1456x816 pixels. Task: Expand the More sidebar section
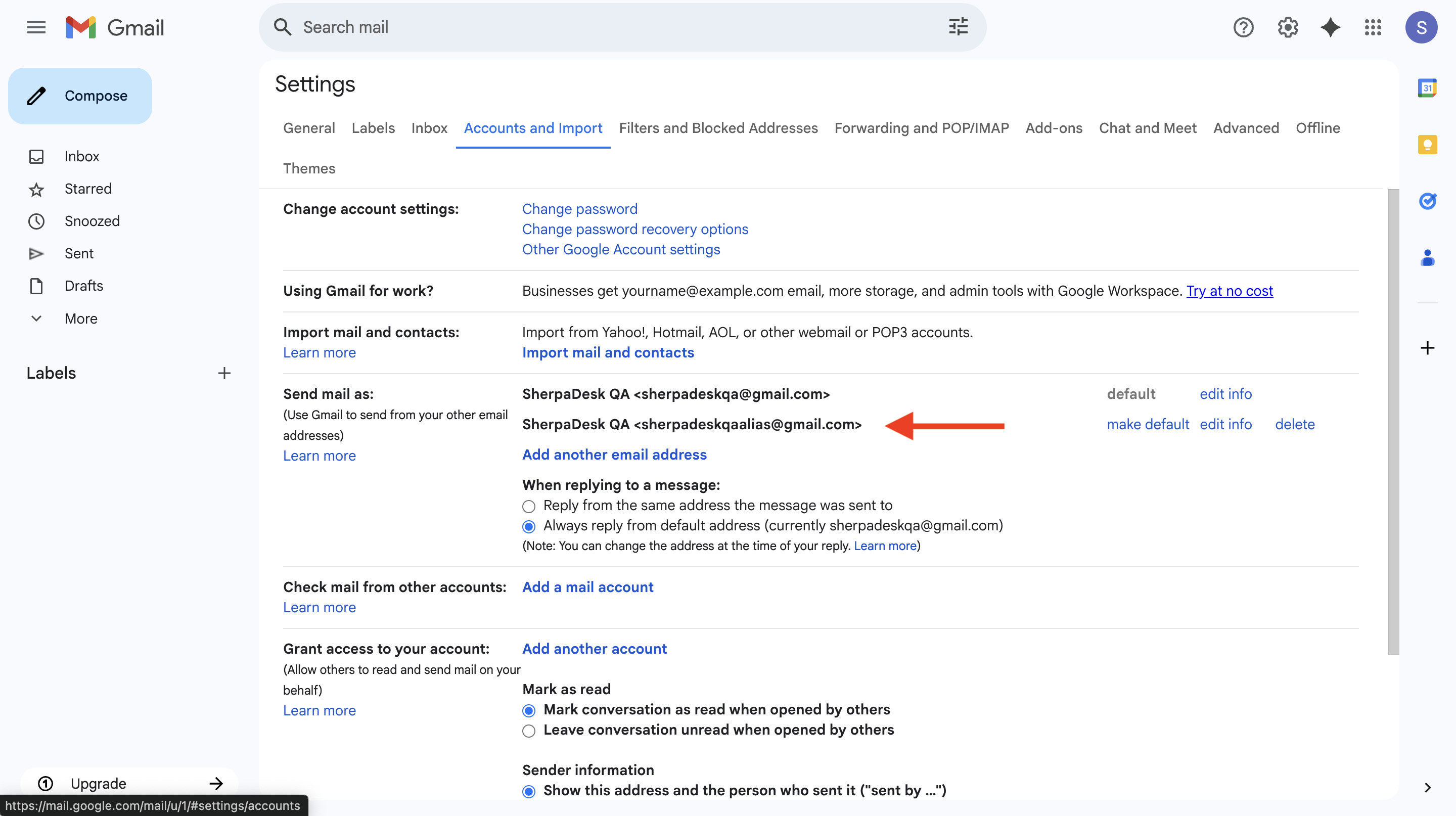click(80, 319)
